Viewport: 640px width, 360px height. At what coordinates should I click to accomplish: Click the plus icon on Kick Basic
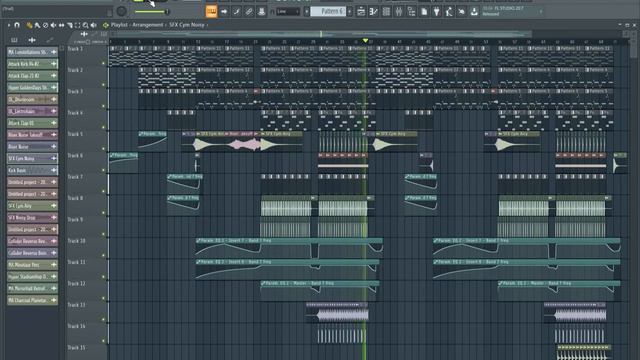53,170
